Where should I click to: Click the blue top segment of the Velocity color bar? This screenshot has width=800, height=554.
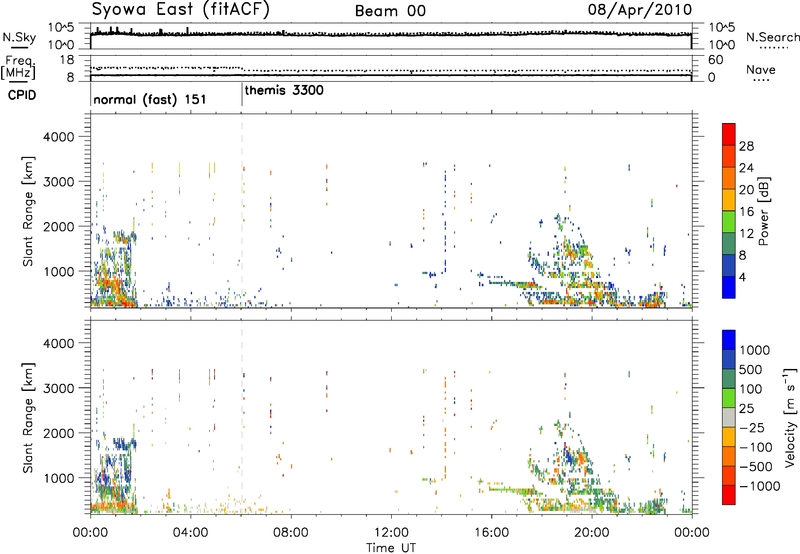[729, 340]
